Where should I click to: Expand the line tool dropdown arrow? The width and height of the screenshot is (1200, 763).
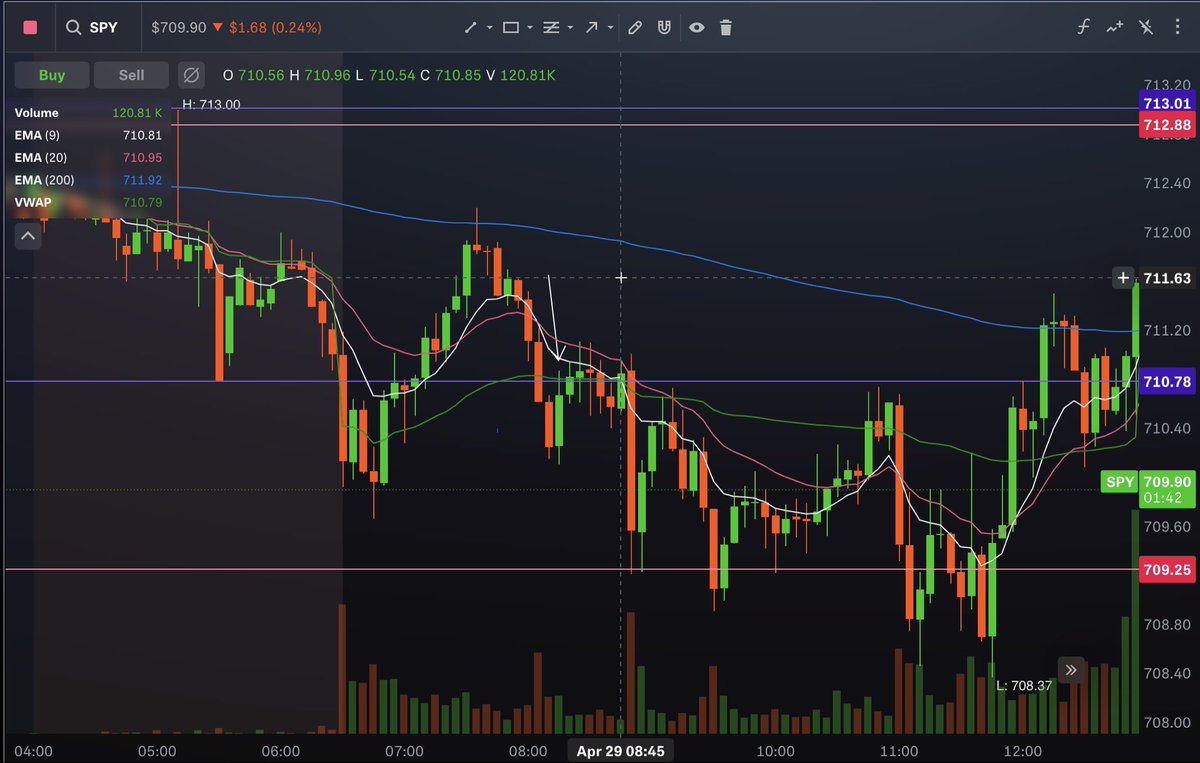[x=490, y=28]
